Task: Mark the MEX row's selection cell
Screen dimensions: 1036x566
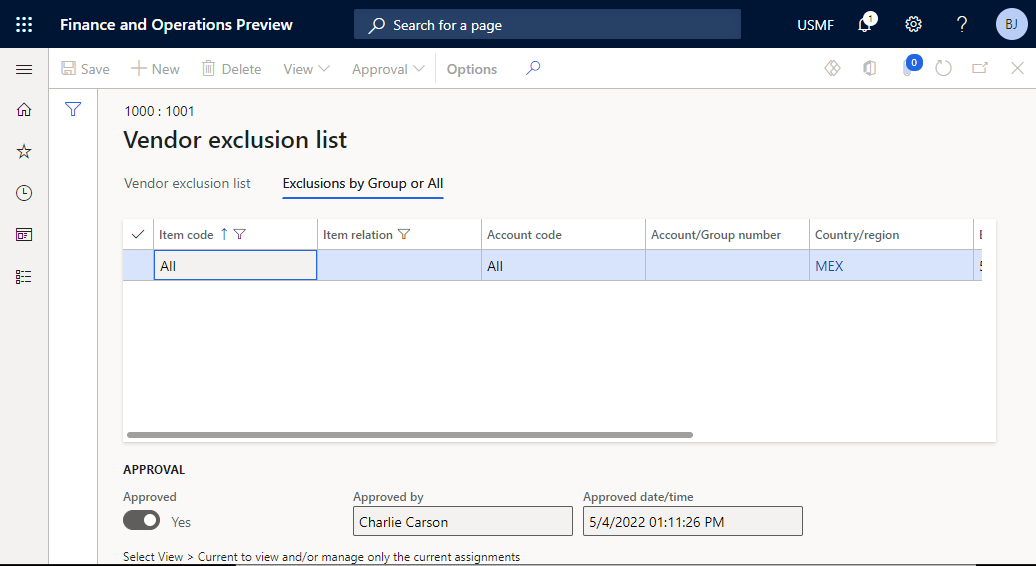Action: [x=138, y=266]
